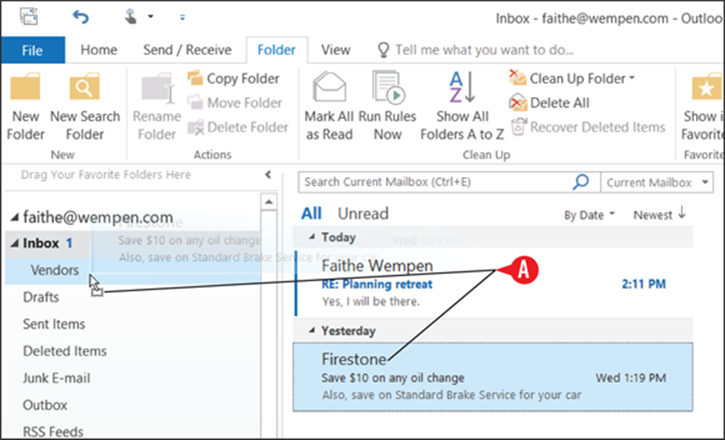Collapse the faithe@wempen.com account tree
Viewport: 725px width, 440px height.
(x=15, y=217)
